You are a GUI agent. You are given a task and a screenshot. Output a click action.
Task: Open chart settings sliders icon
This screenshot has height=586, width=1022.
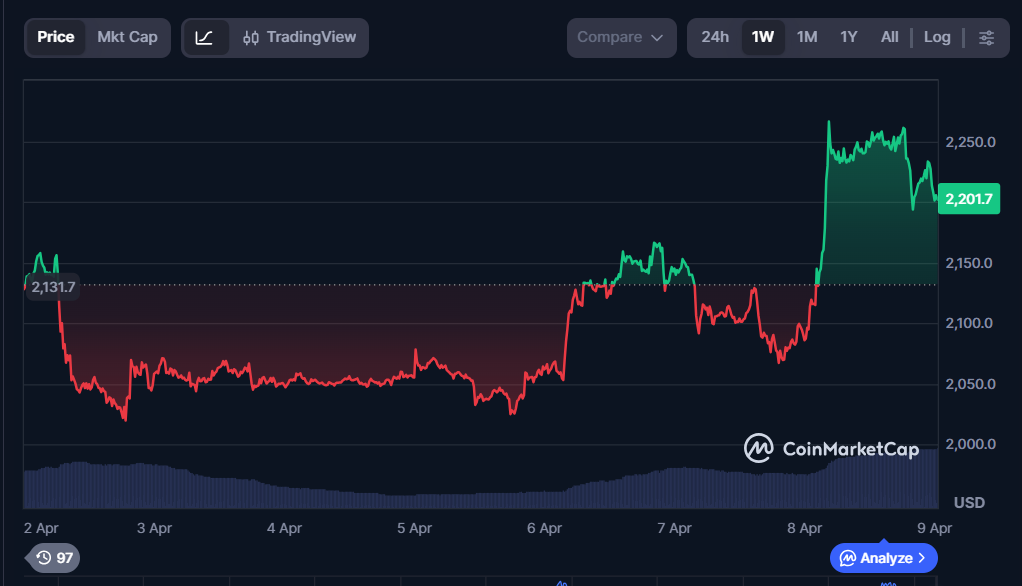[986, 38]
